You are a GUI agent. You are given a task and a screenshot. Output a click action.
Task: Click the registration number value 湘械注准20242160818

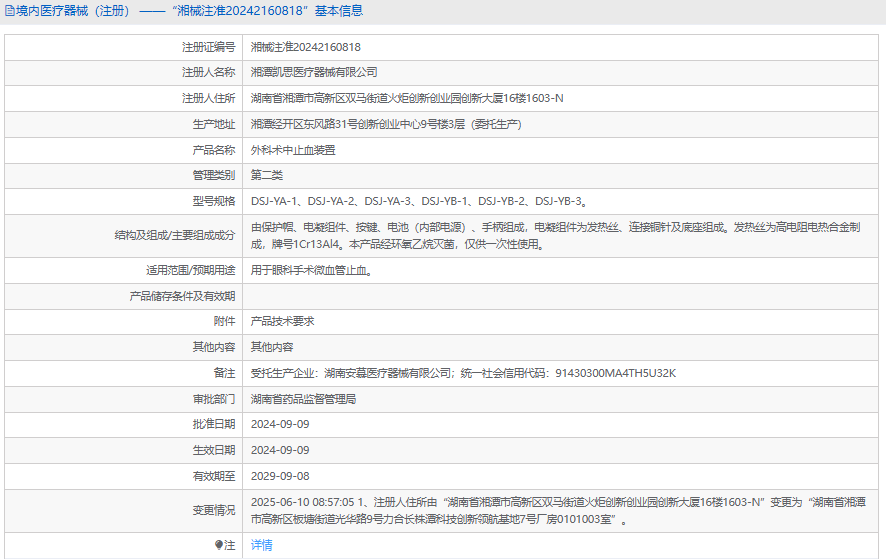point(306,47)
